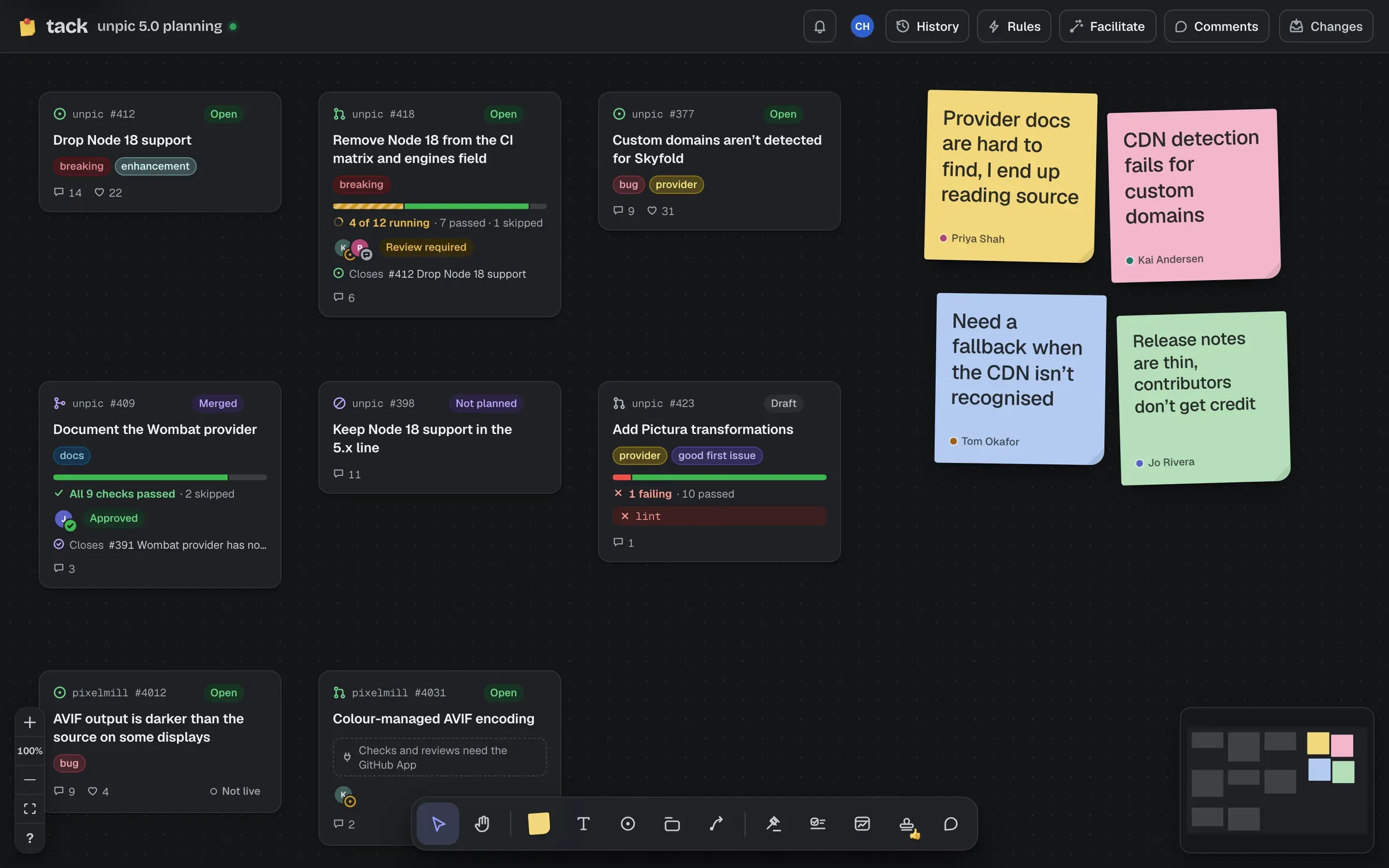Open the help question mark

pos(30,837)
